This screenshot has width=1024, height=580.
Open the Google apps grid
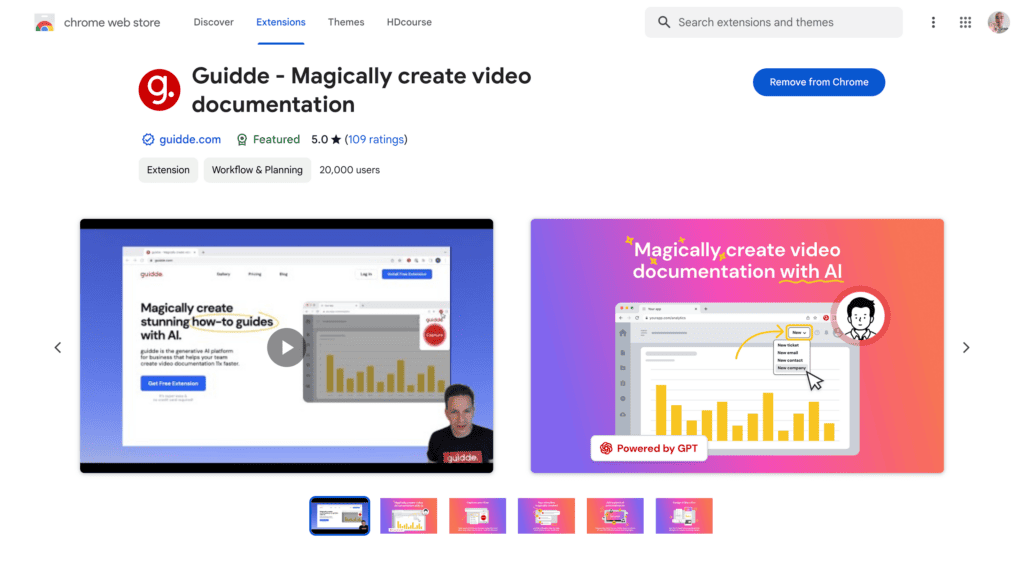point(965,22)
